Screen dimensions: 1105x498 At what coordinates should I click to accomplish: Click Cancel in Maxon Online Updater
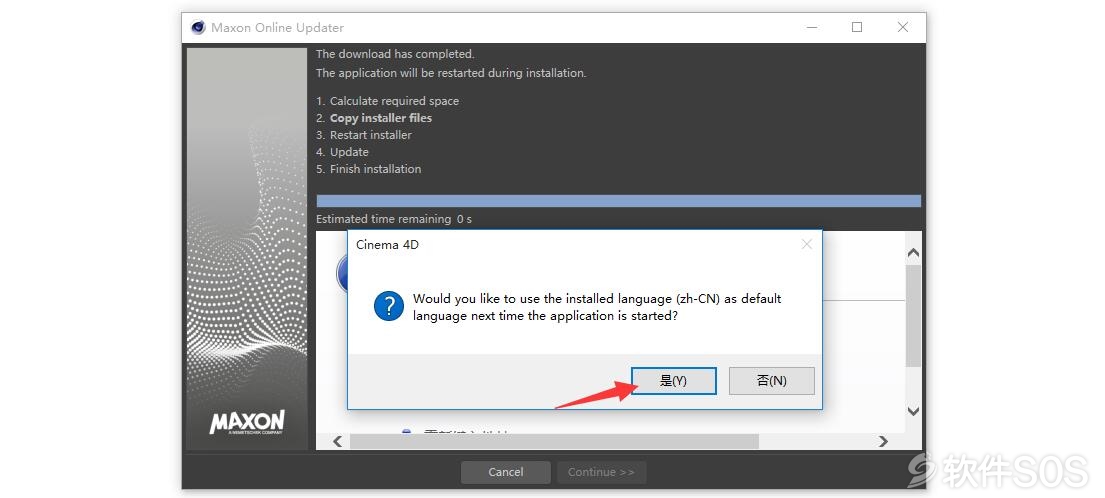click(x=506, y=472)
